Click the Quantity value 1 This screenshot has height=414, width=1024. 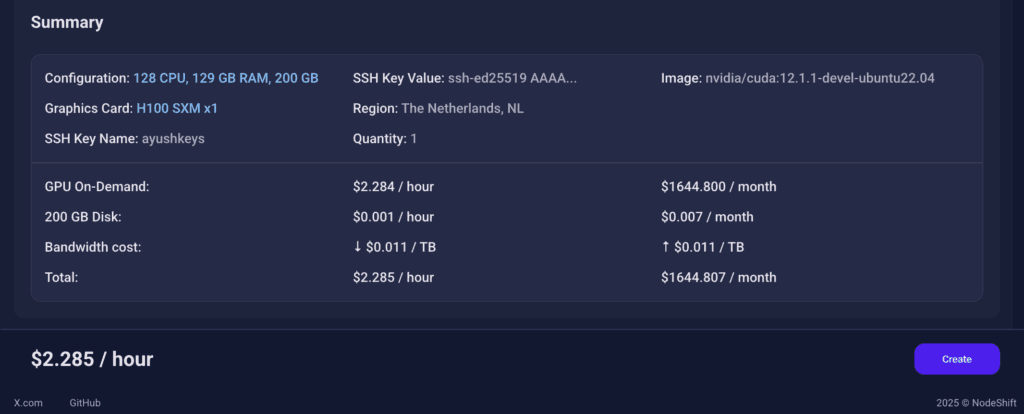click(x=413, y=139)
